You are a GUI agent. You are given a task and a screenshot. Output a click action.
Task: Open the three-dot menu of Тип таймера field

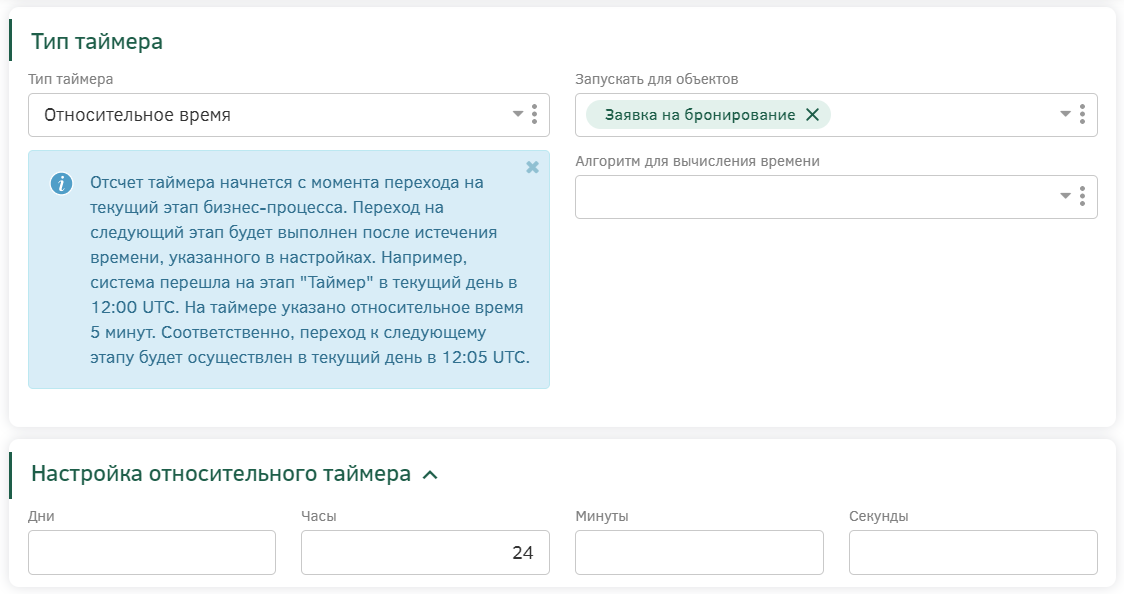click(x=534, y=114)
